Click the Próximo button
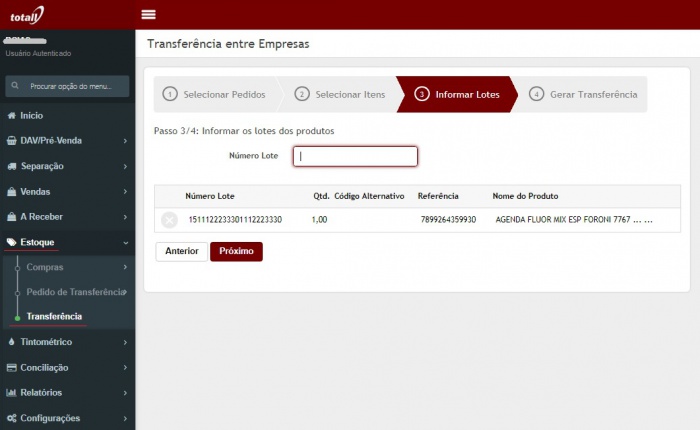 point(236,251)
